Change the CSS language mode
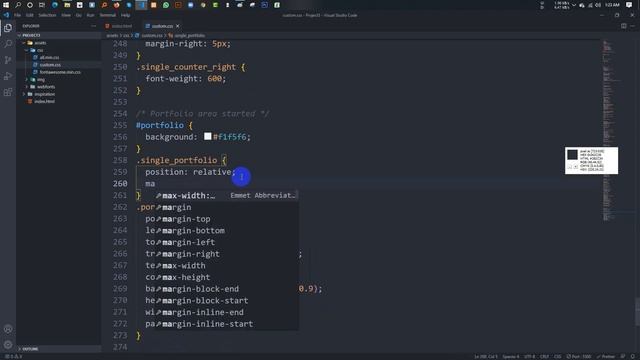Screen dimensions: 640x360 [558, 357]
